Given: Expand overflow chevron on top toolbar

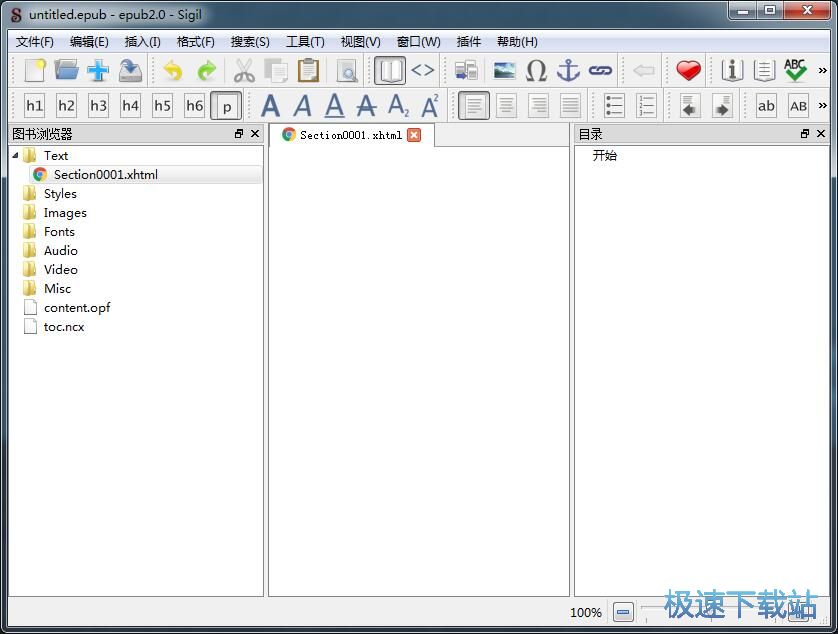Looking at the screenshot, I should pyautogui.click(x=823, y=70).
